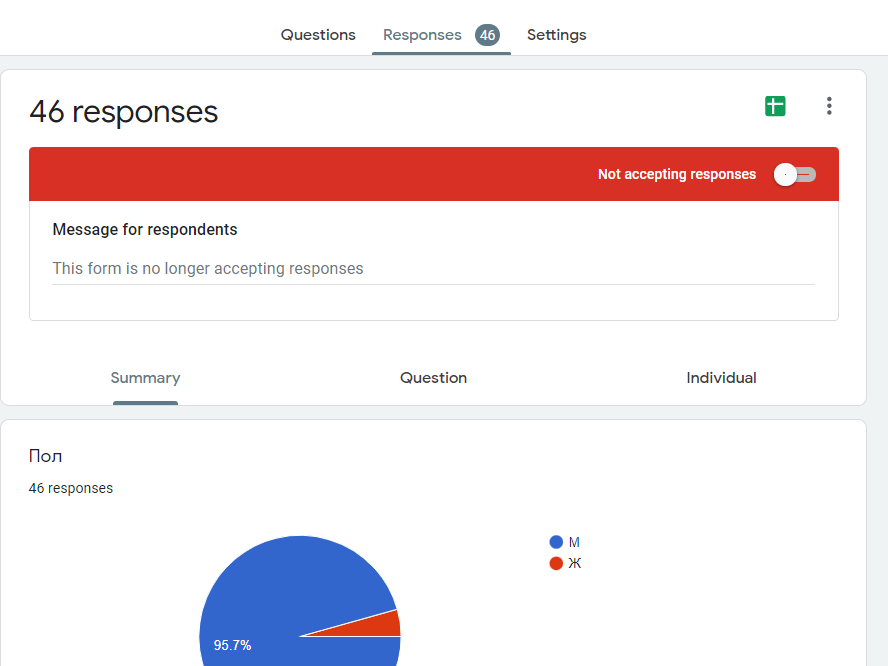Click the 'Пол' question title
The height and width of the screenshot is (666, 888).
pyautogui.click(x=45, y=456)
